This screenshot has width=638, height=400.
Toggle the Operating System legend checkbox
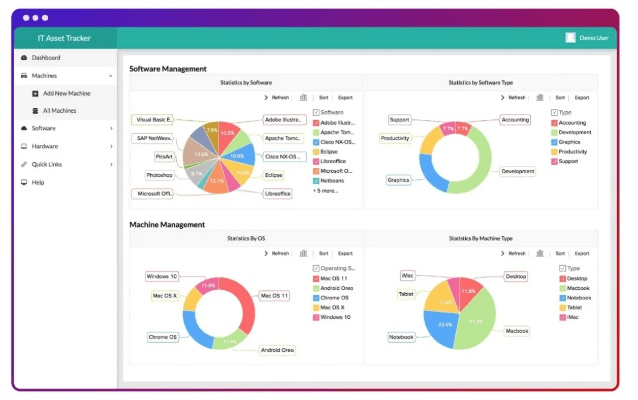[316, 268]
